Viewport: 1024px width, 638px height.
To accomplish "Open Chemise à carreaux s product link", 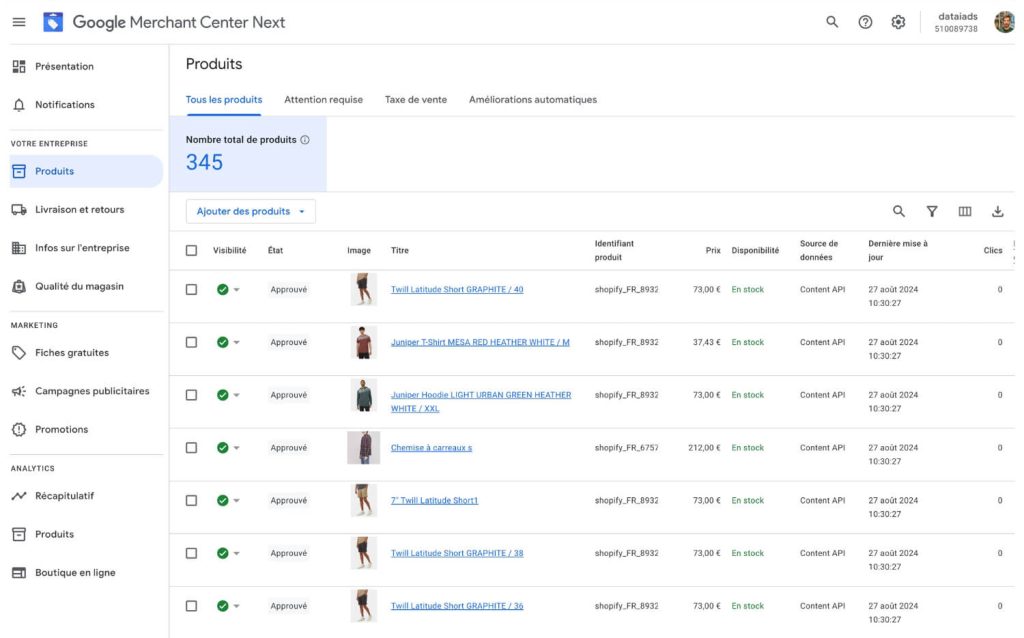I will [x=431, y=448].
